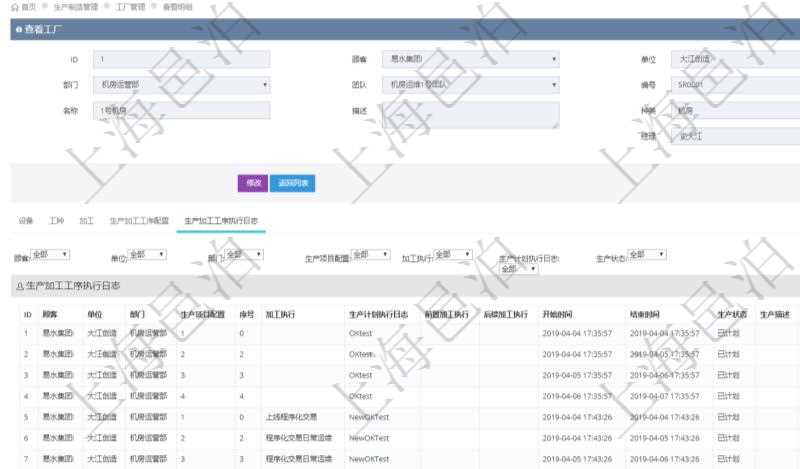Open the 顾客 dropdown showing 易水集团
This screenshot has width=800, height=469.
[471, 59]
